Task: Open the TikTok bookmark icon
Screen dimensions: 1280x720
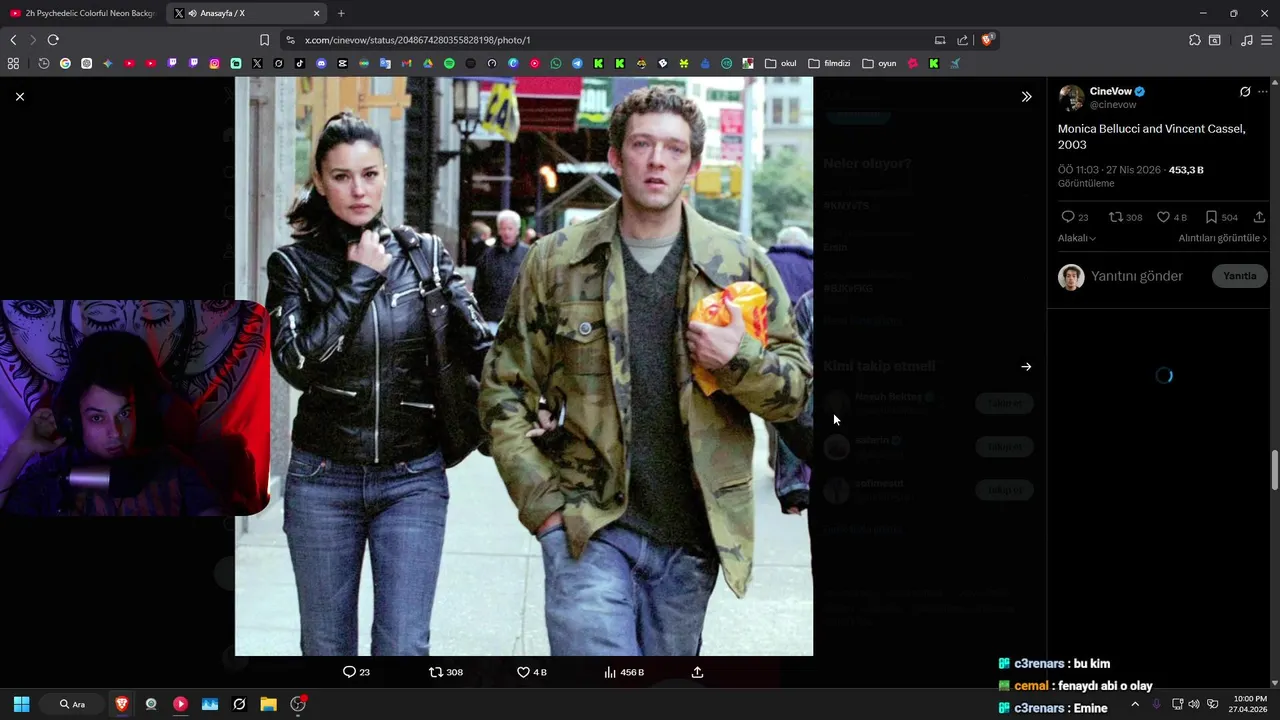Action: point(300,63)
